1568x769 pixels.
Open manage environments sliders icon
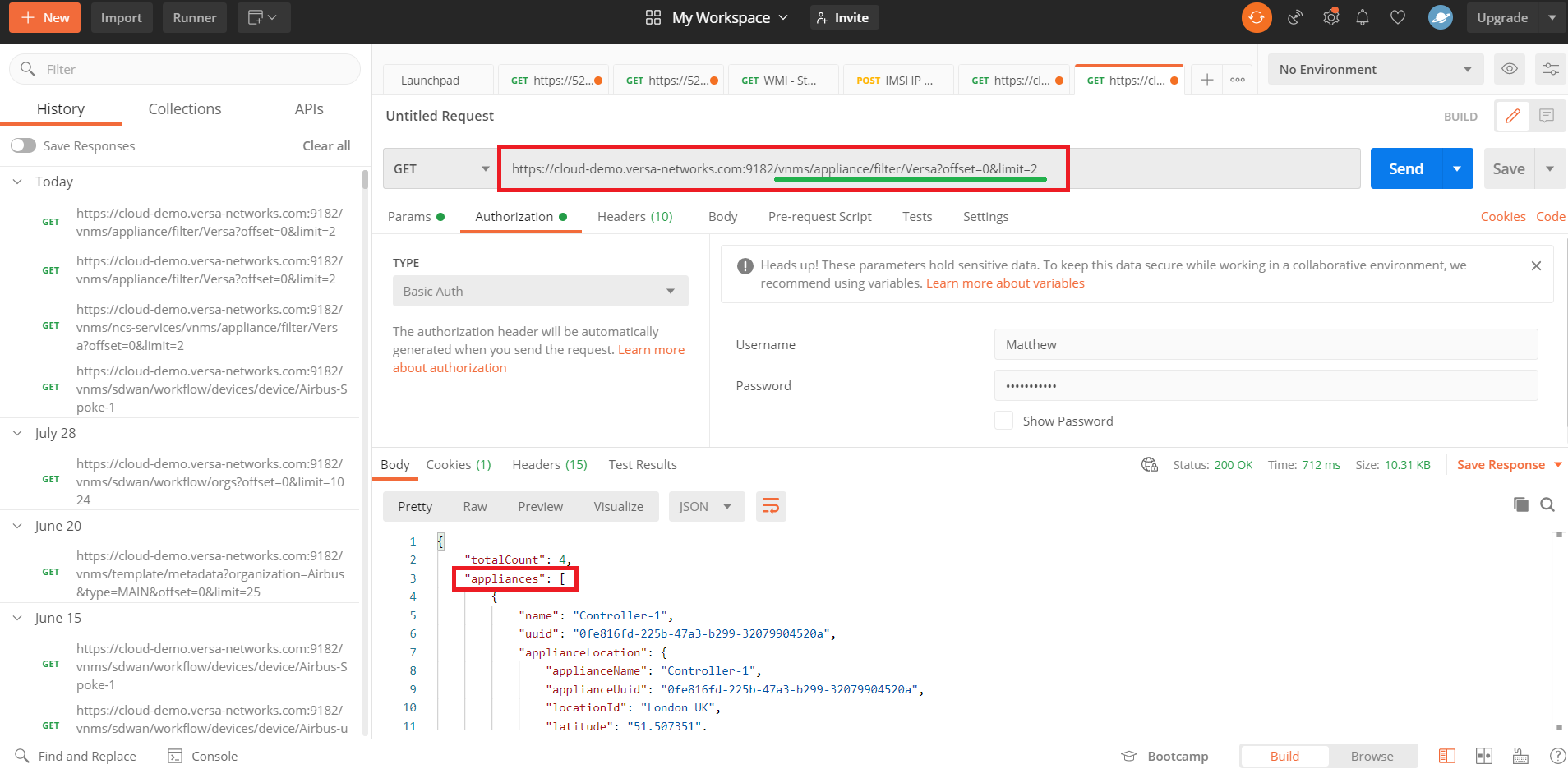point(1551,69)
